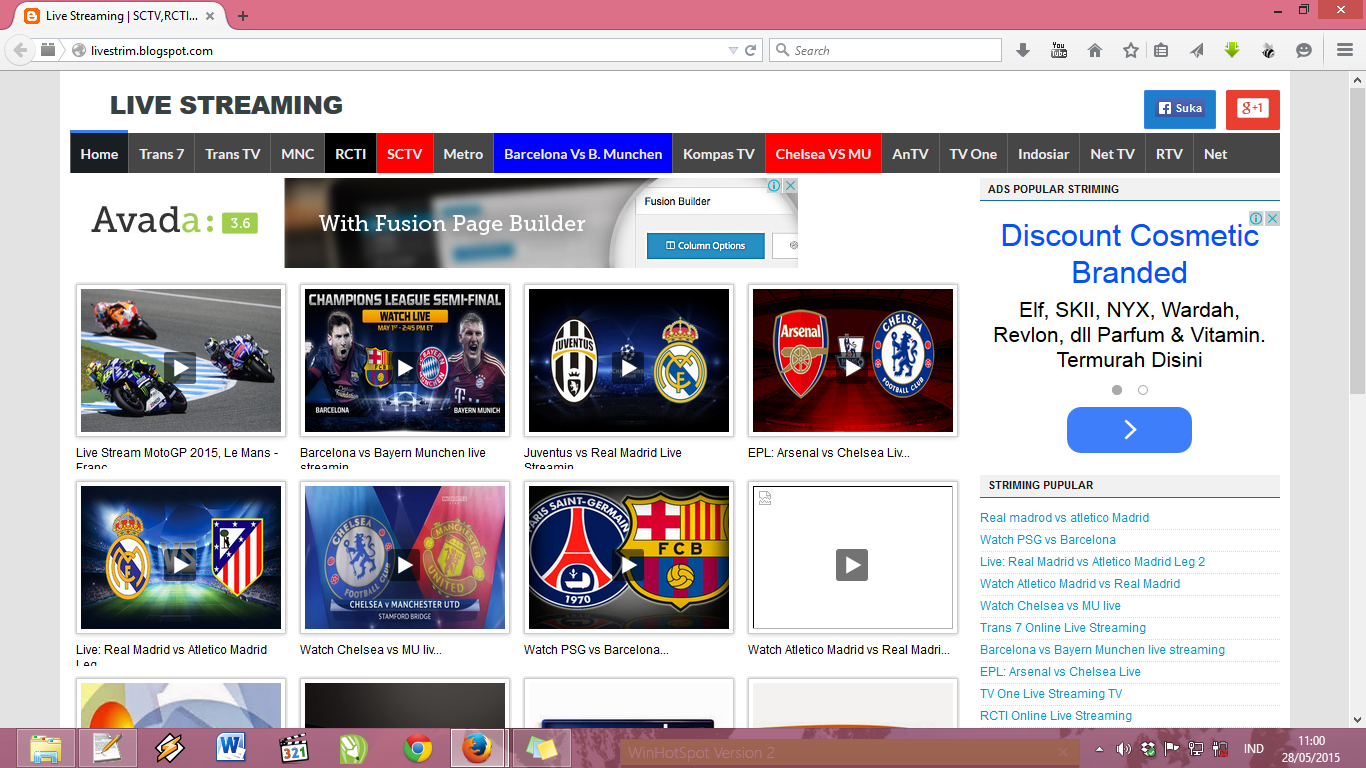The width and height of the screenshot is (1366, 768).
Task: Select Trans TV in navigation bar
Action: pos(233,154)
